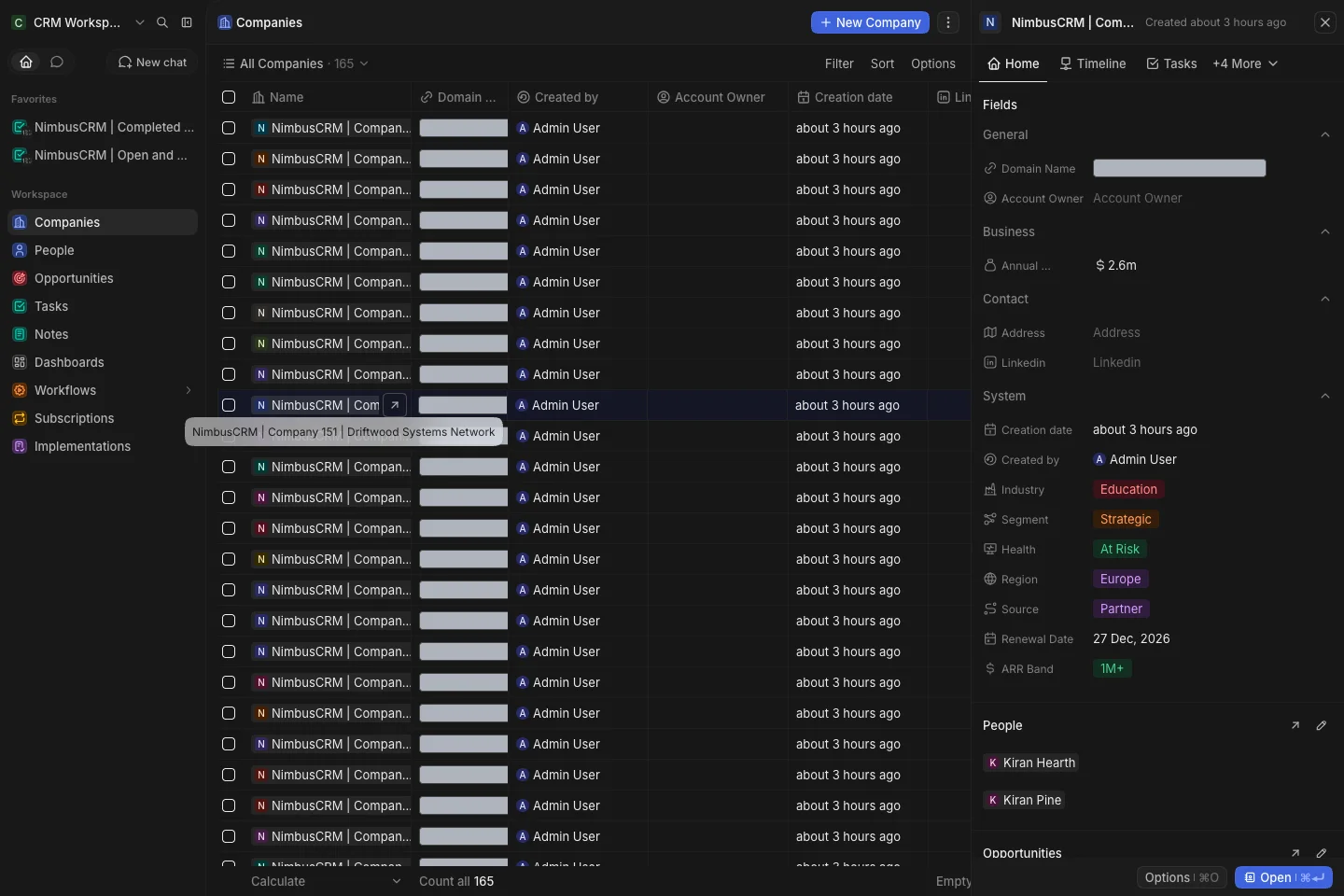Click the New Company button
The width and height of the screenshot is (1344, 896).
pos(870,22)
